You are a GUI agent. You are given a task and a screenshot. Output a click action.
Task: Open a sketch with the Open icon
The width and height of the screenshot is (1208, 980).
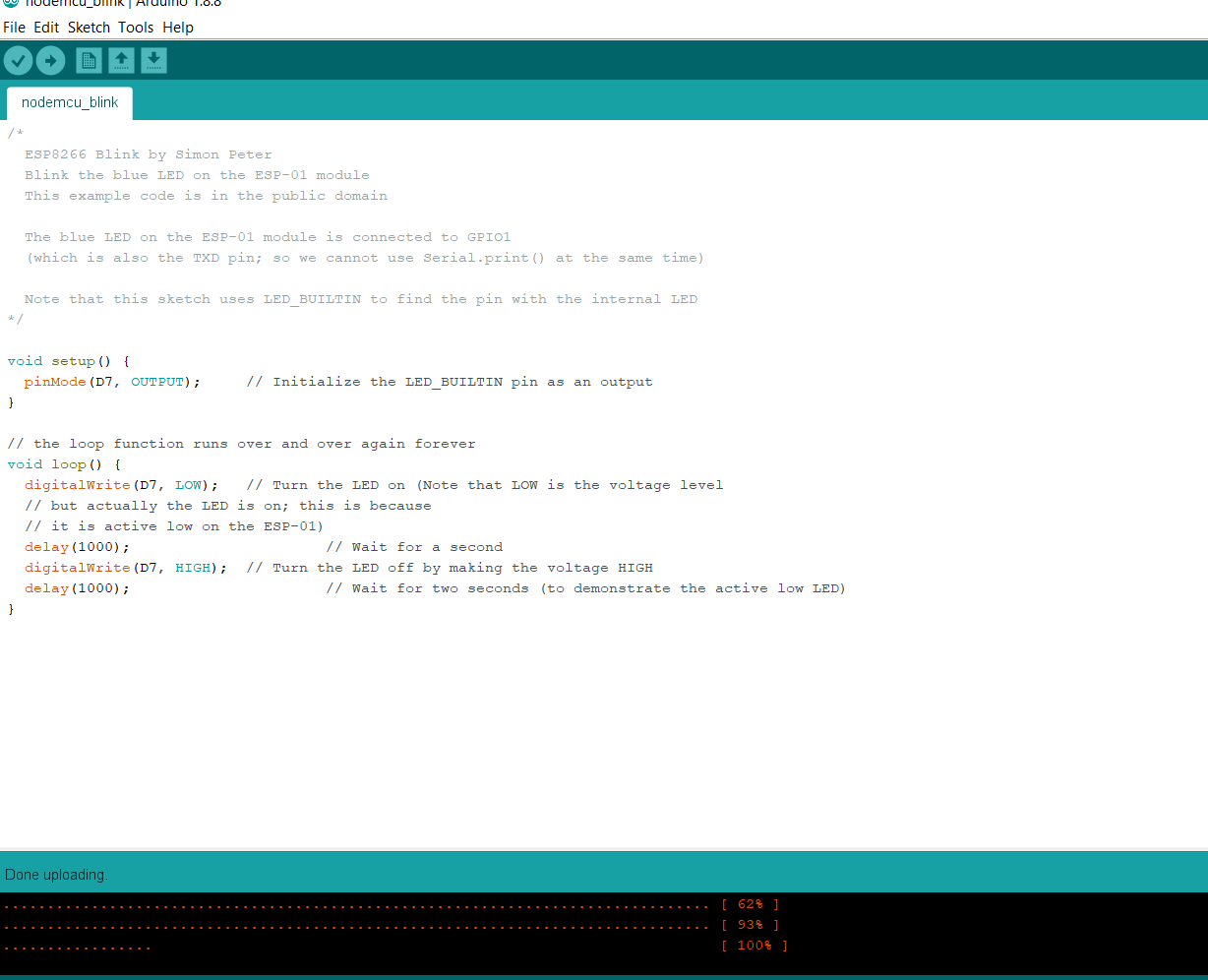click(x=121, y=61)
